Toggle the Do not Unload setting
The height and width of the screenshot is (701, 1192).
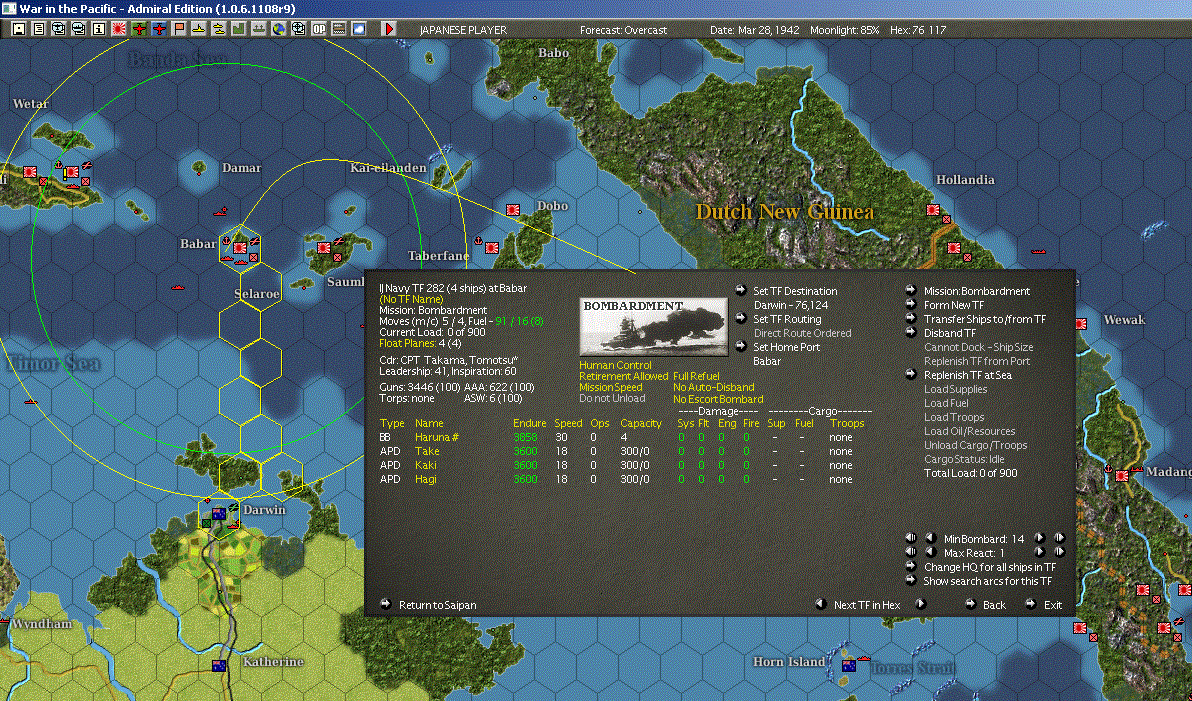[612, 398]
